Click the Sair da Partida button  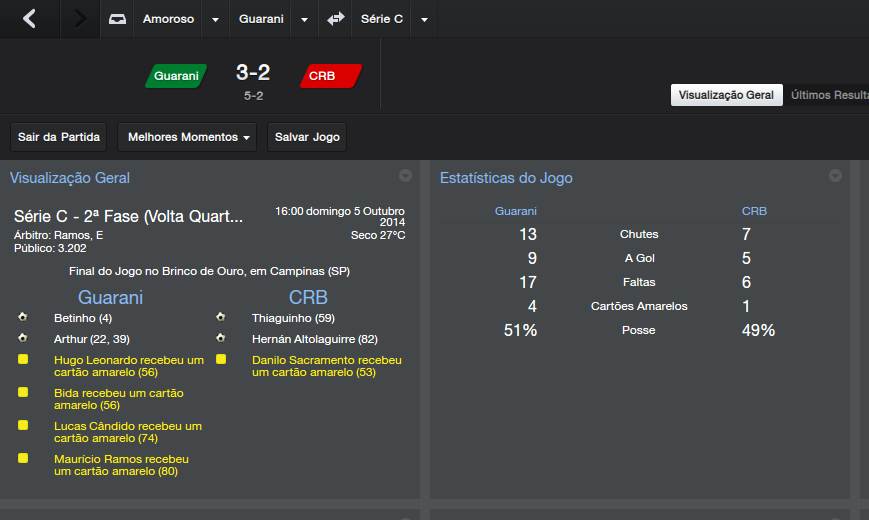58,137
